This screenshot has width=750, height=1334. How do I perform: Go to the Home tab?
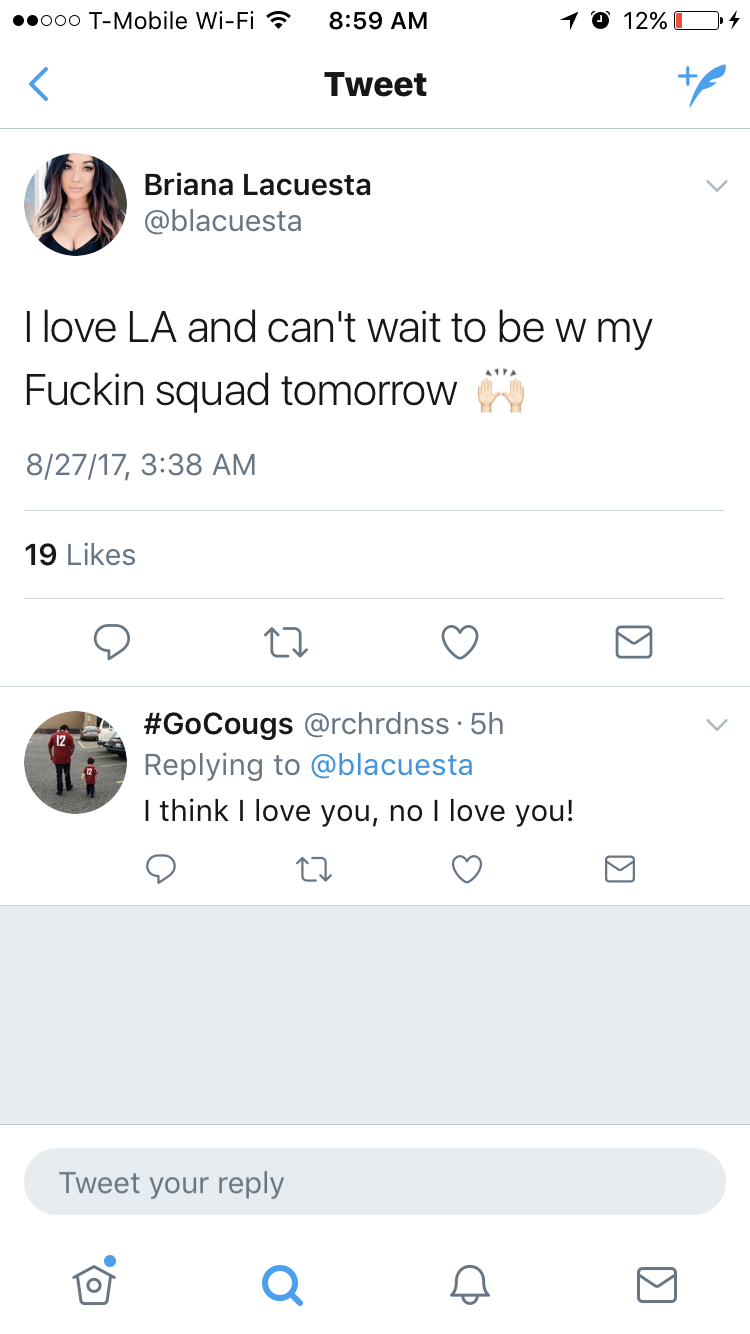93,1281
